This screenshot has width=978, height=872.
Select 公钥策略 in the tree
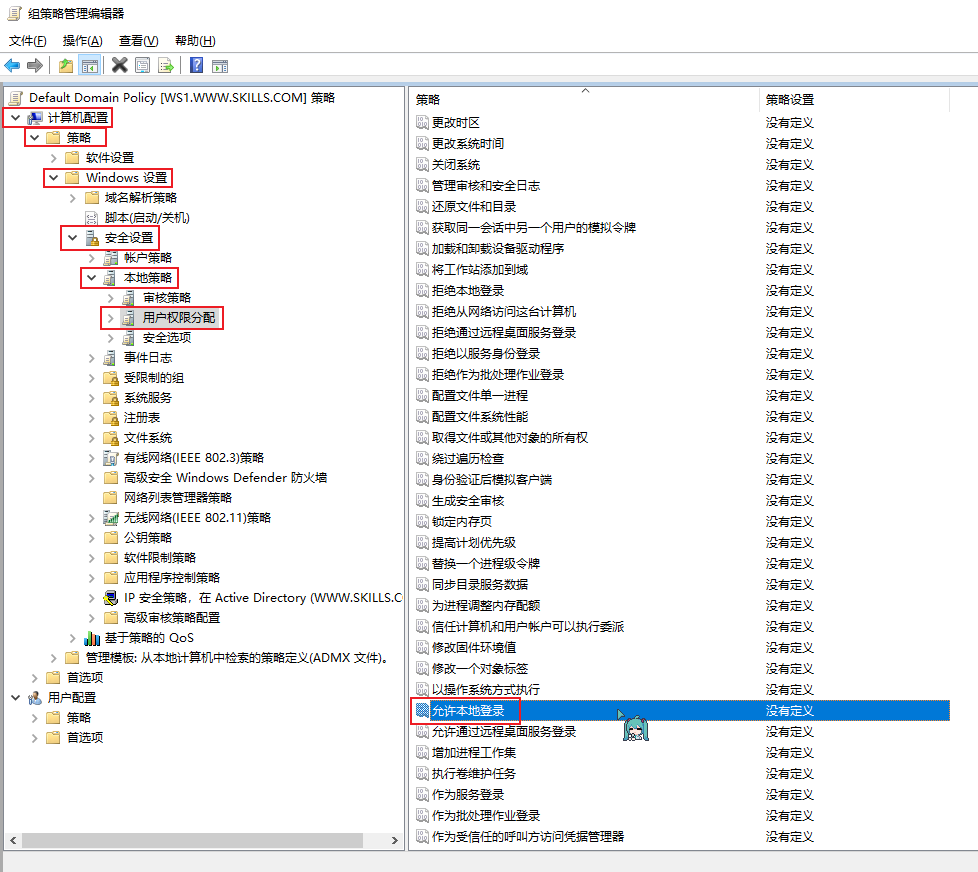click(148, 538)
